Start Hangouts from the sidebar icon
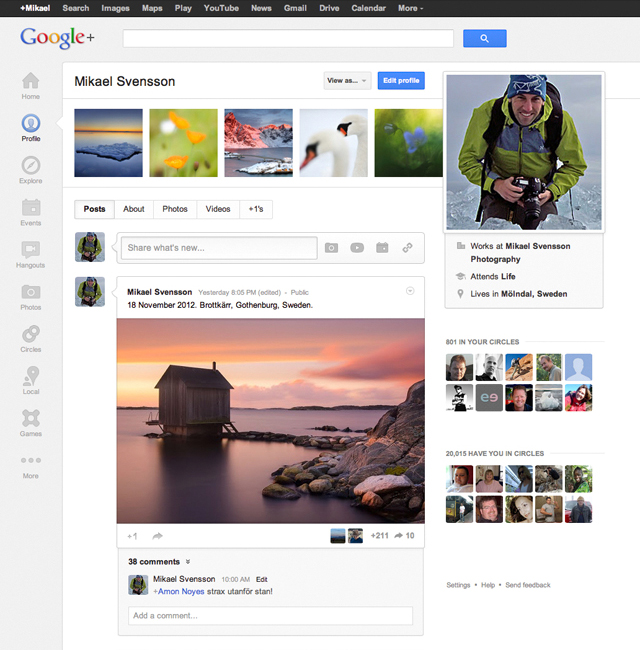The height and width of the screenshot is (650, 640). point(31,250)
